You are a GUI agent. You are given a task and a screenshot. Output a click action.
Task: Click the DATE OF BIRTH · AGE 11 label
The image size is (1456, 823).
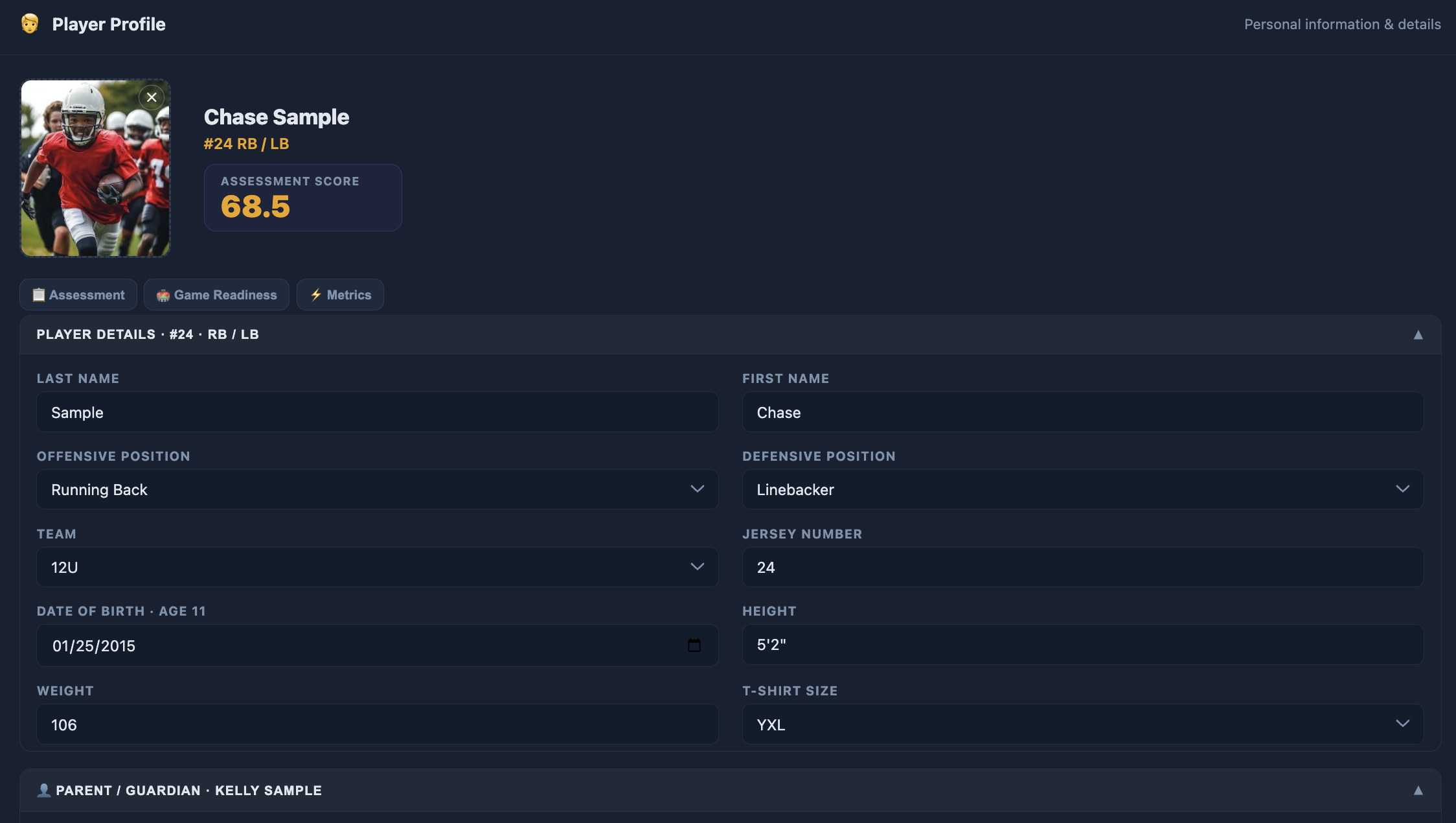(x=121, y=611)
